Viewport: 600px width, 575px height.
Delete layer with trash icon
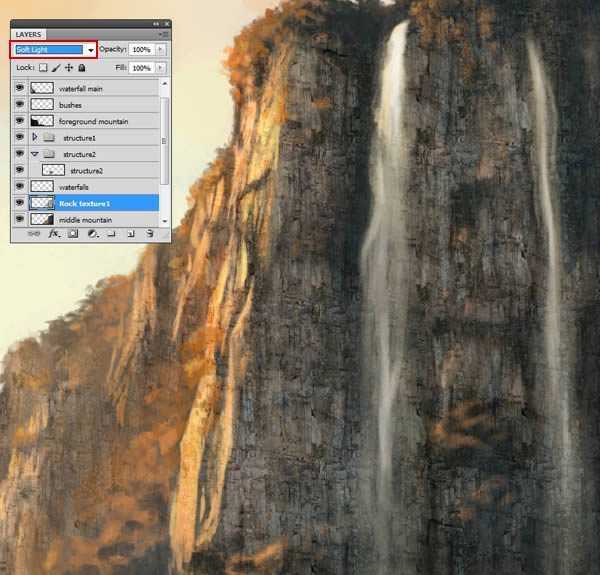(149, 233)
